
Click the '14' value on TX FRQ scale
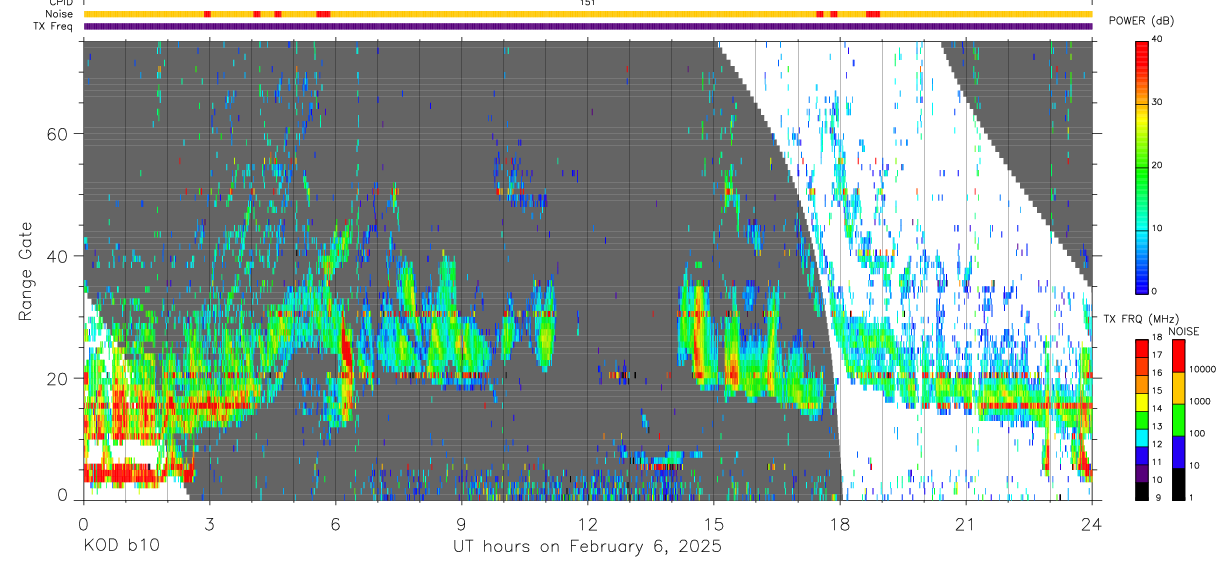[1157, 408]
